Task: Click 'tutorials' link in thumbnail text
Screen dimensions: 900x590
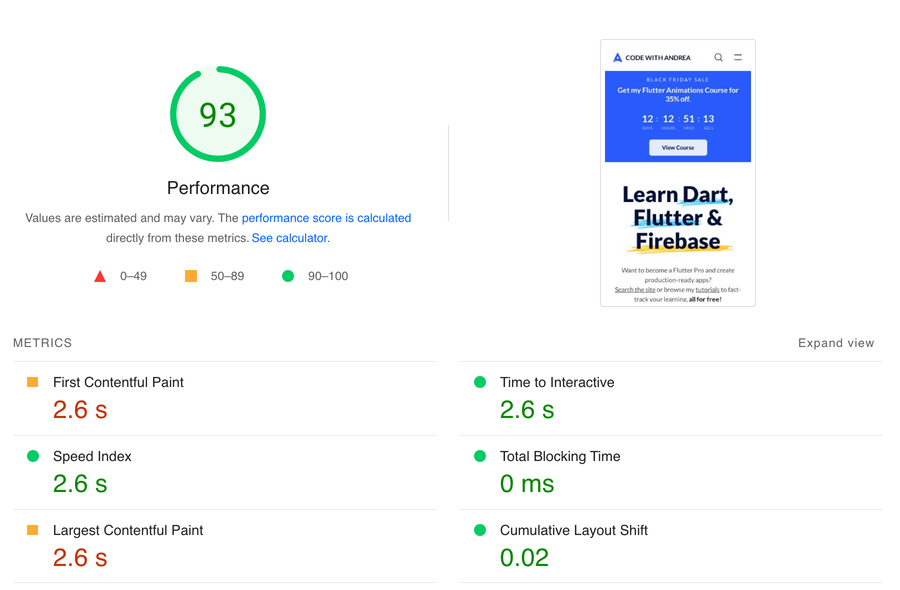Action: [x=707, y=290]
